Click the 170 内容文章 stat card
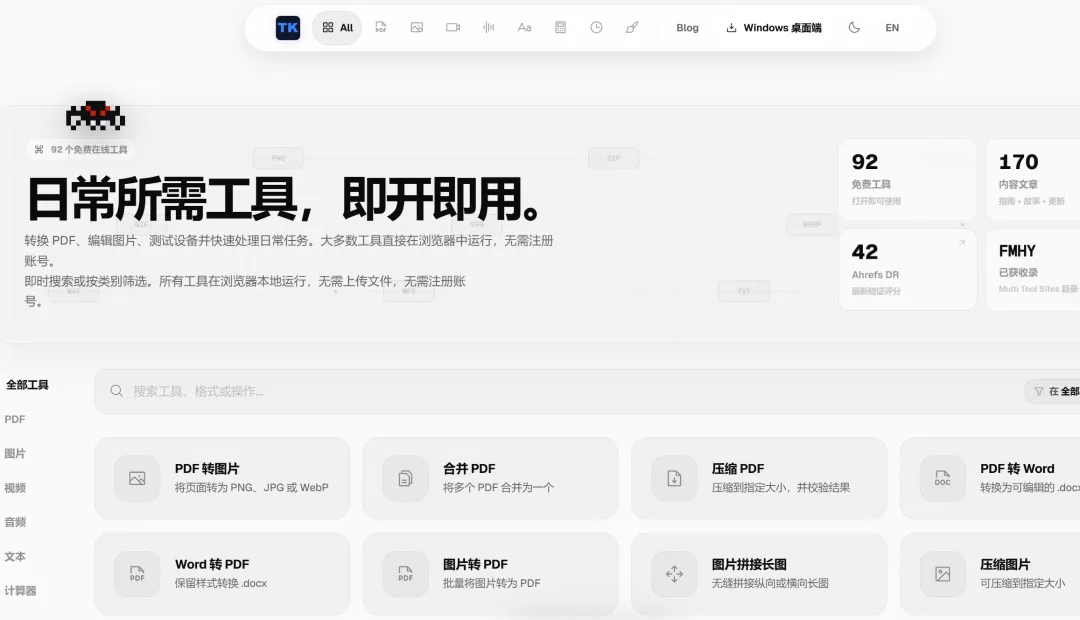The height and width of the screenshot is (620, 1080). (1033, 179)
